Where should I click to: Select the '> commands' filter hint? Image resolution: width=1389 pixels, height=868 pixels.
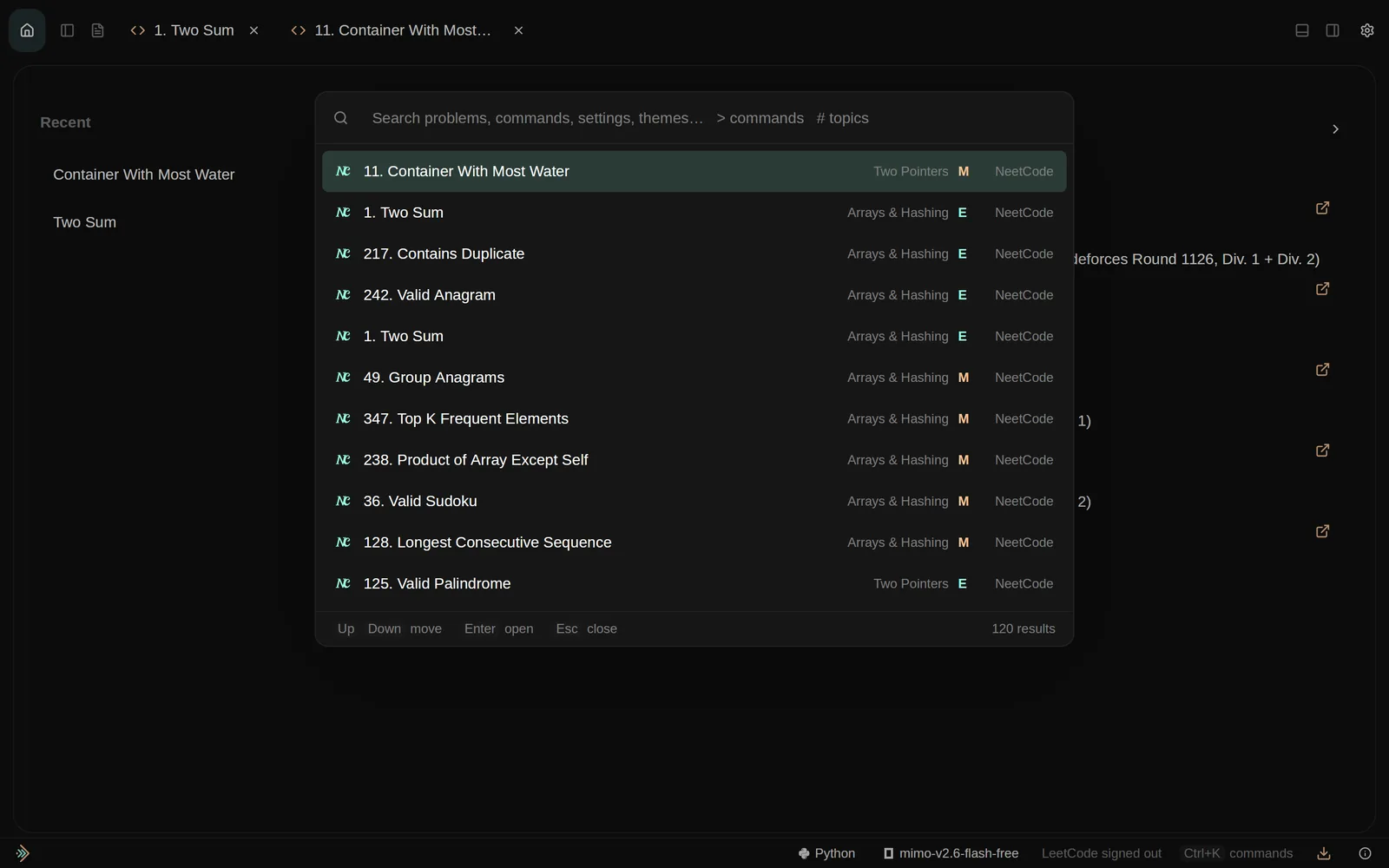pyautogui.click(x=760, y=118)
